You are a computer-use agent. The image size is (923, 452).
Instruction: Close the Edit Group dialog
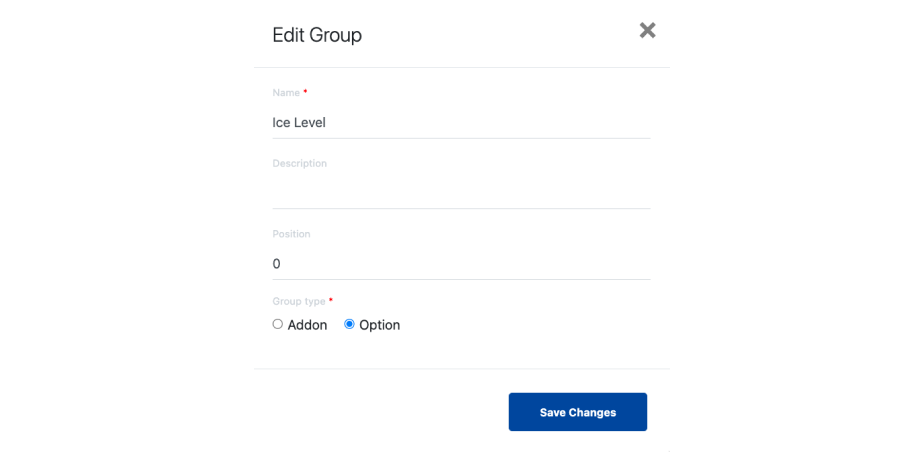(x=648, y=31)
